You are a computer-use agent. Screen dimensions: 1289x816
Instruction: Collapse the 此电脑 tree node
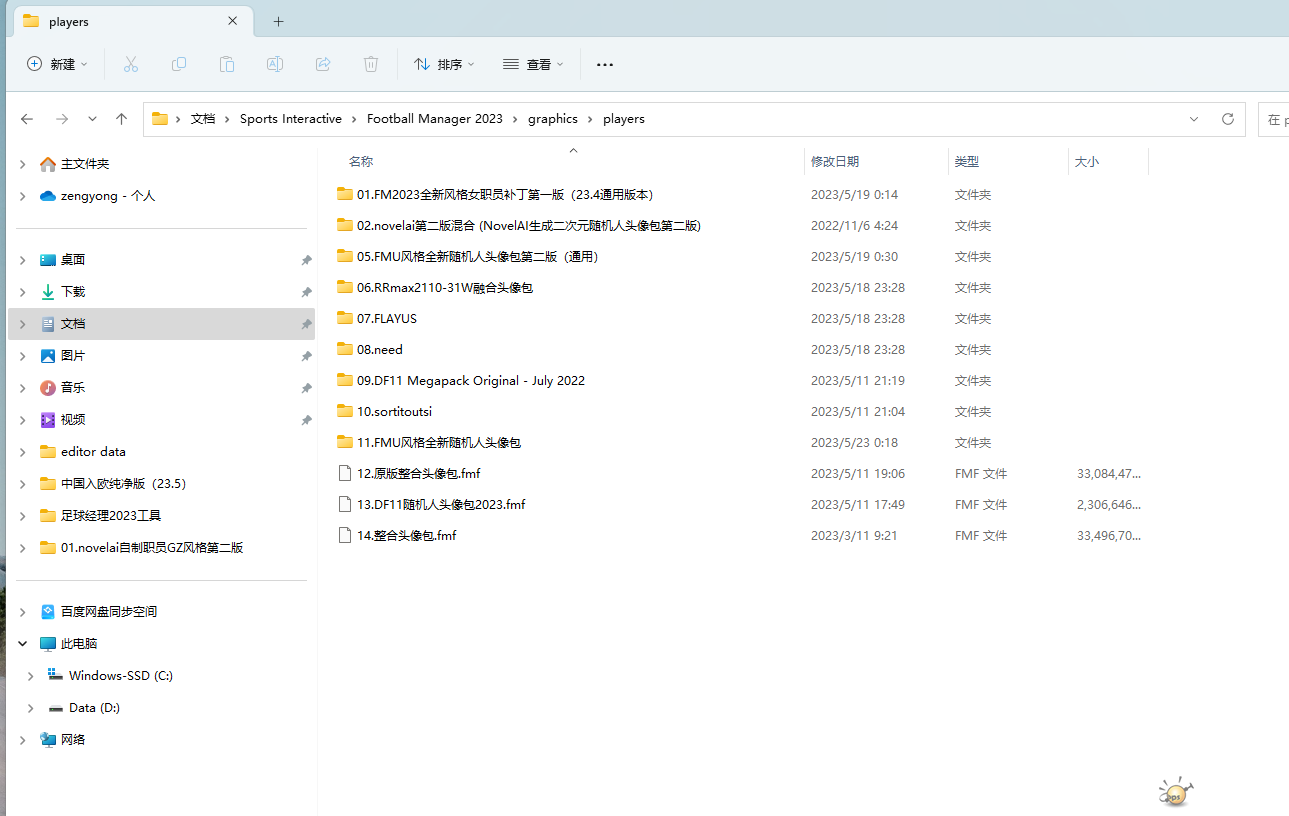pyautogui.click(x=22, y=644)
